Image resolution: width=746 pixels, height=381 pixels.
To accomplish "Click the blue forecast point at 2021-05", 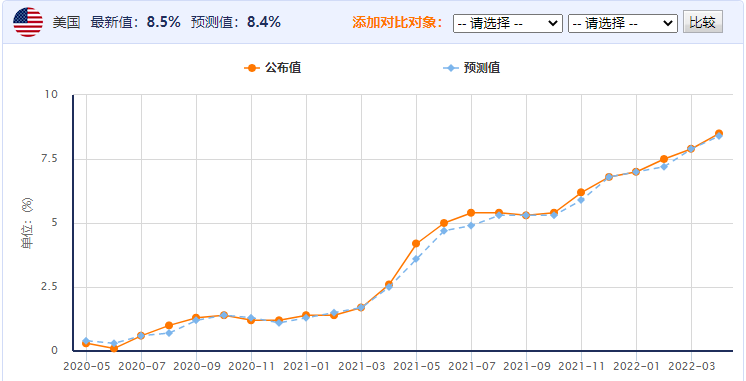I will [x=416, y=259].
